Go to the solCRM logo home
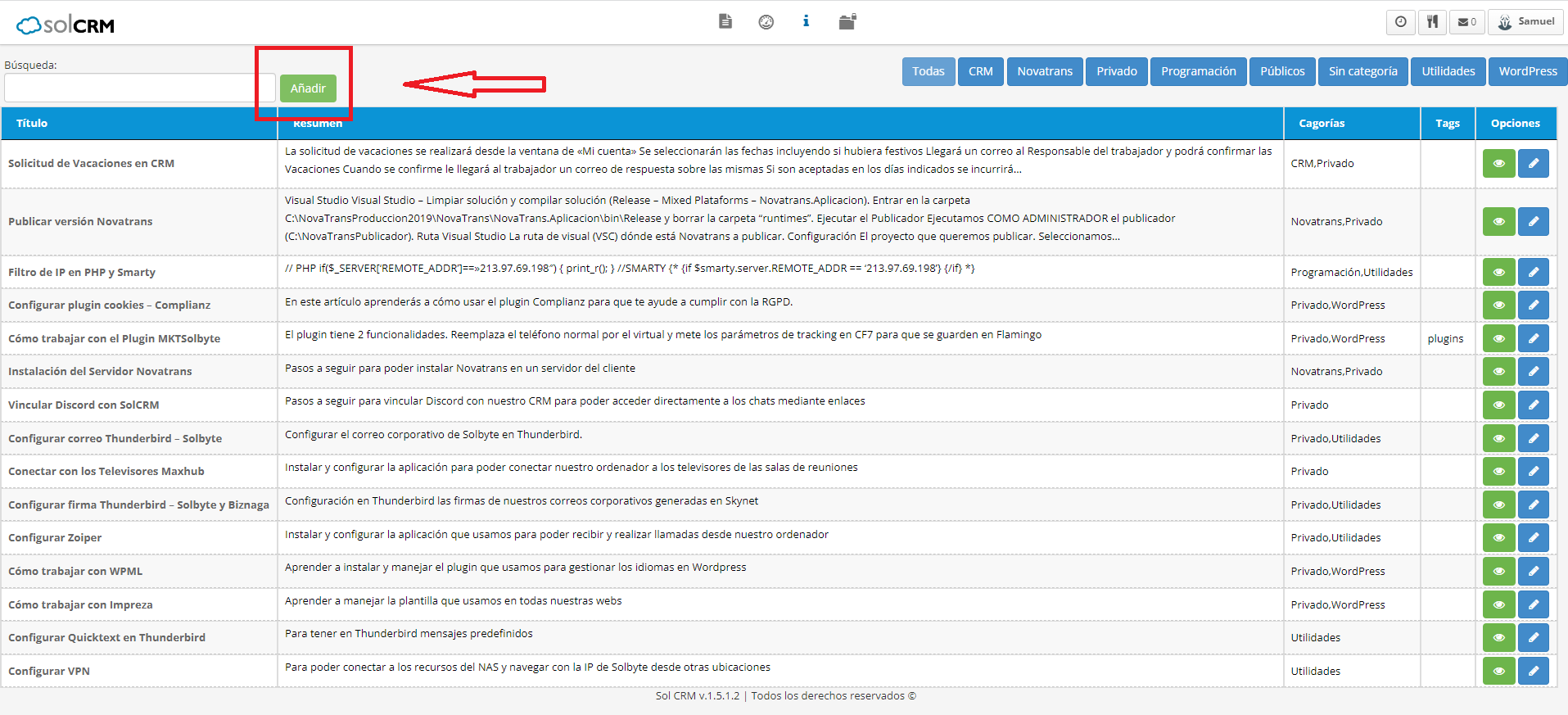Viewport: 1568px width, 715px height. (66, 25)
